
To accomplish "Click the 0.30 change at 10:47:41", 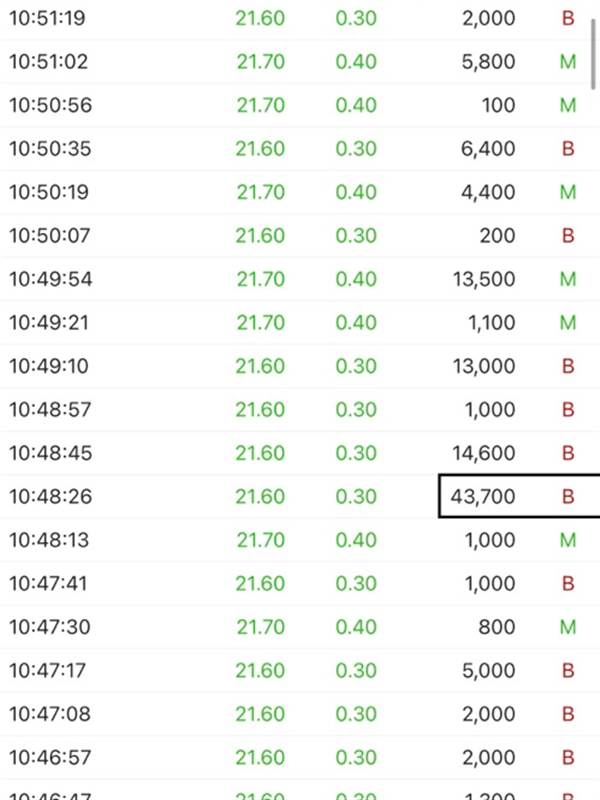I will point(356,584).
